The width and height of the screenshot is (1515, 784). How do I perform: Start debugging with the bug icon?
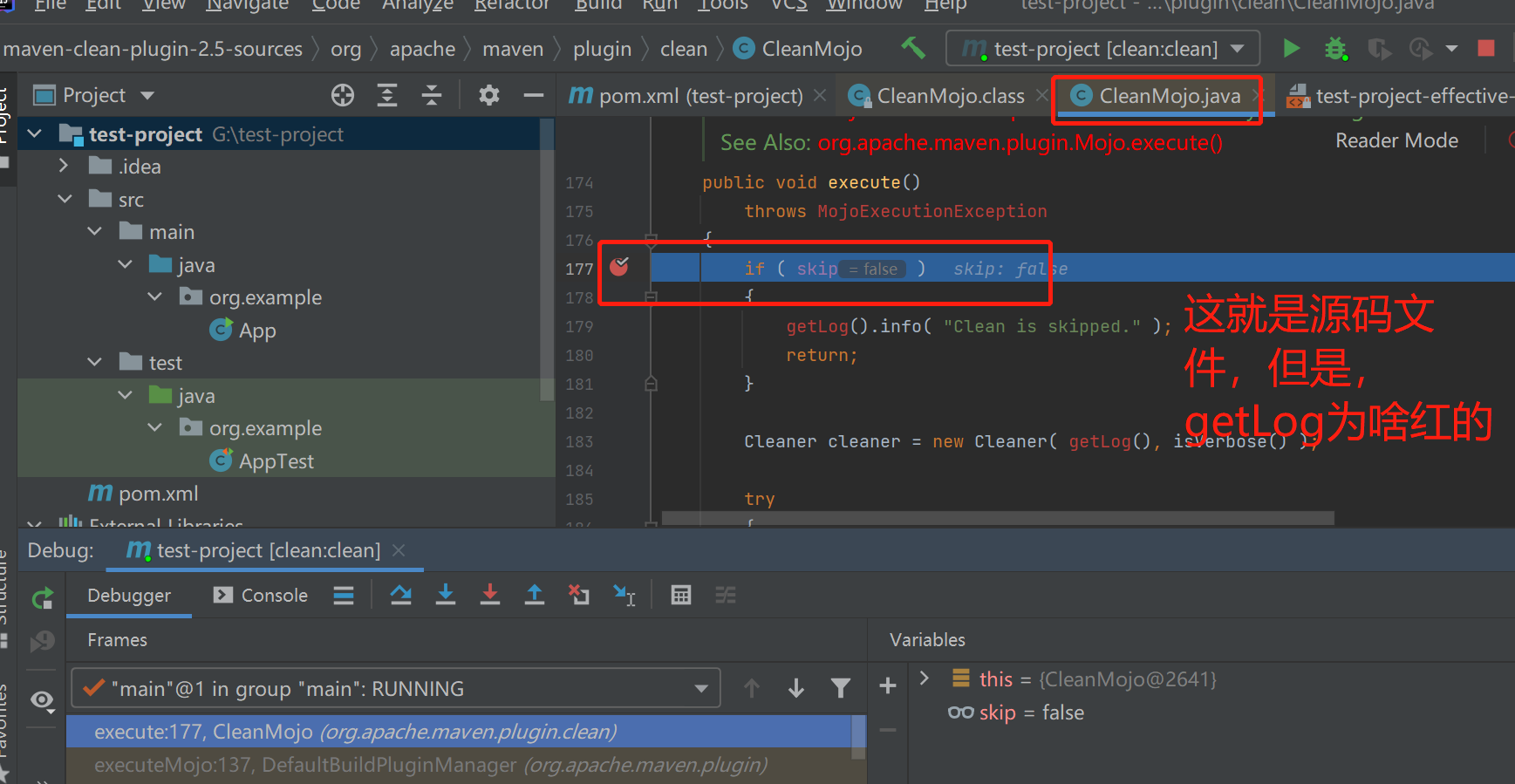pyautogui.click(x=1335, y=49)
